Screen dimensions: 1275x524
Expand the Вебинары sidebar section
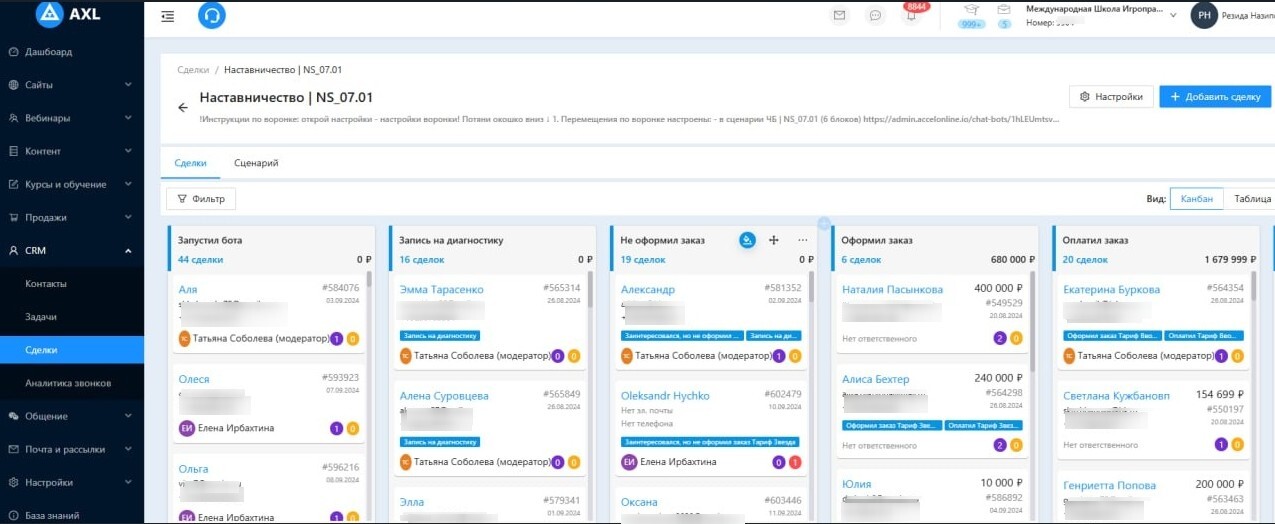point(72,118)
